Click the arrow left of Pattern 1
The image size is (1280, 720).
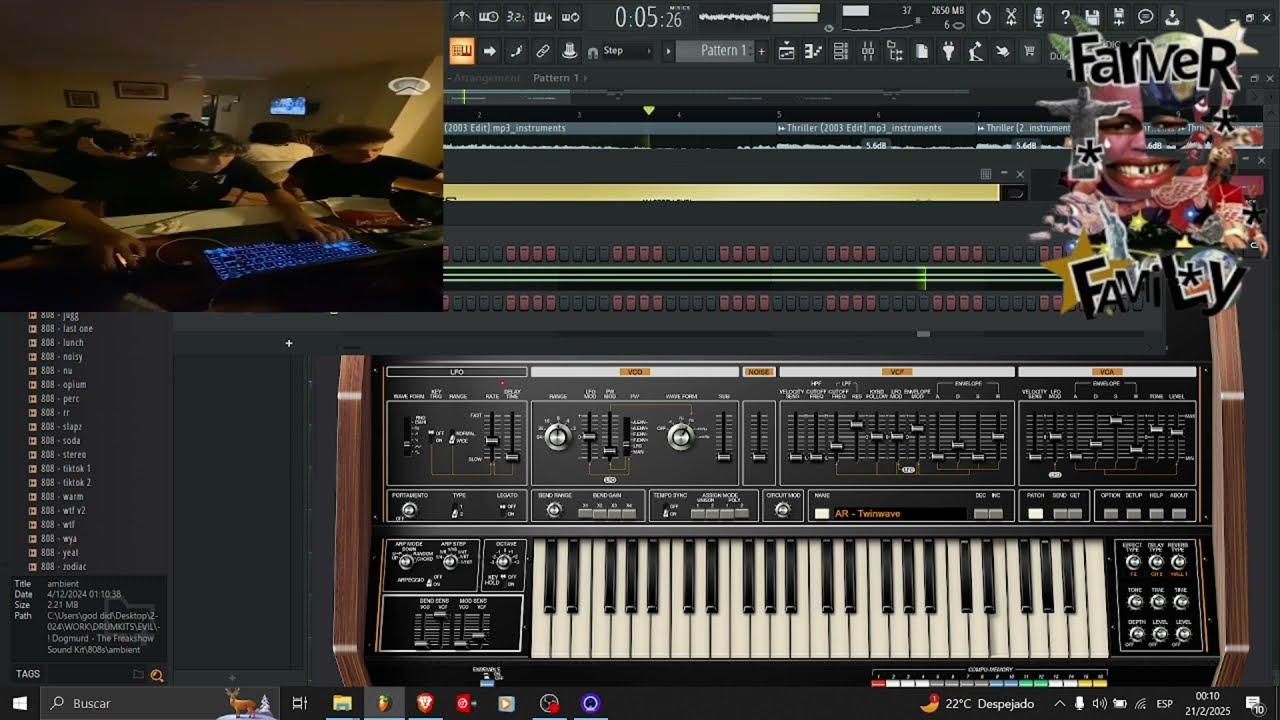[x=668, y=51]
